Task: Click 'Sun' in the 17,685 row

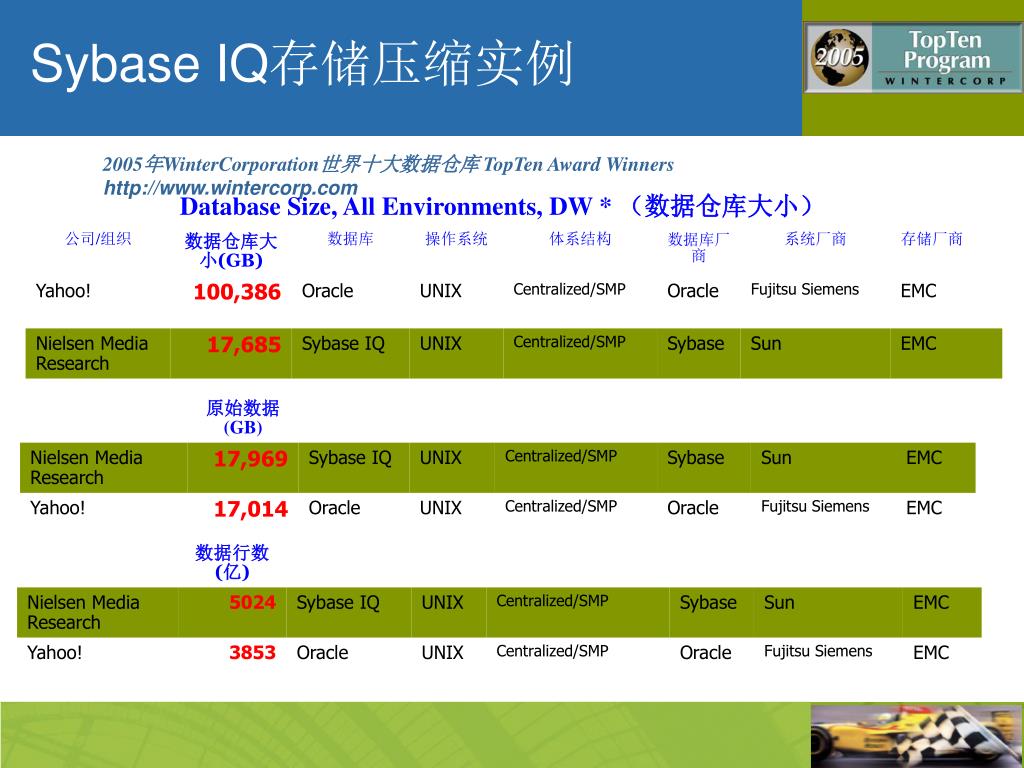Action: pos(765,344)
